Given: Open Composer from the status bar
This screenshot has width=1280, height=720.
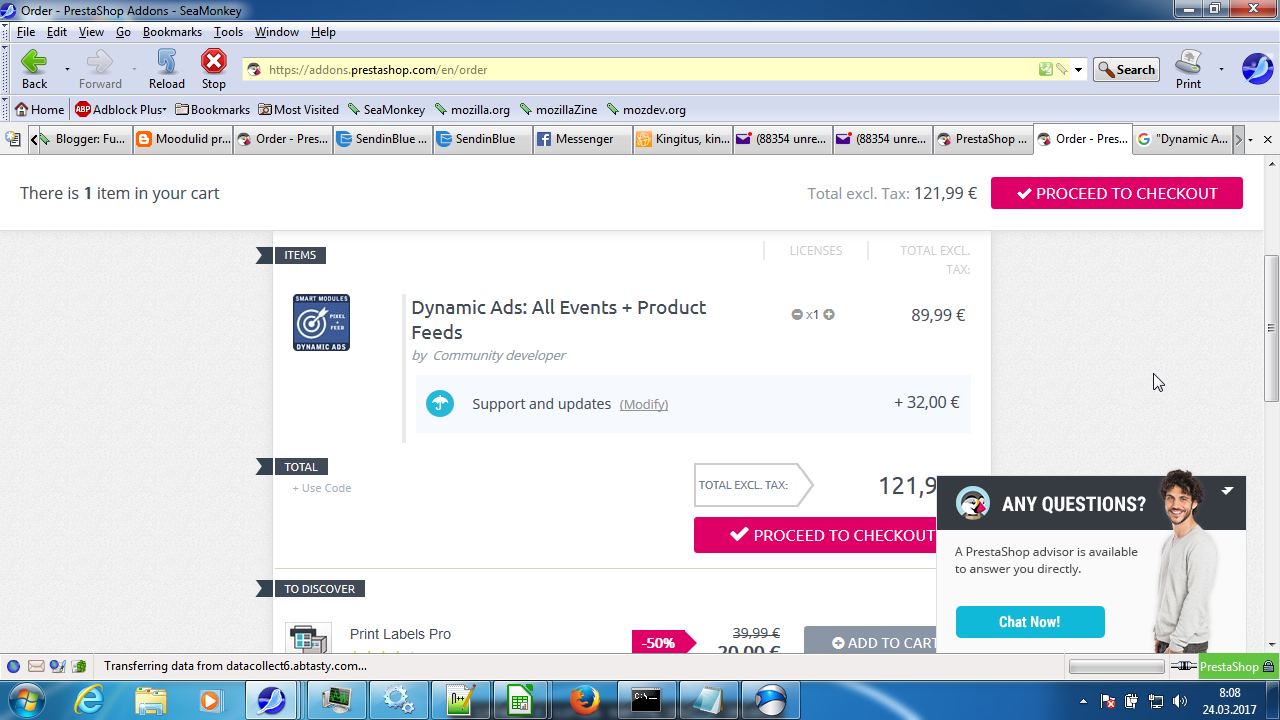Looking at the screenshot, I should pyautogui.click(x=57, y=666).
